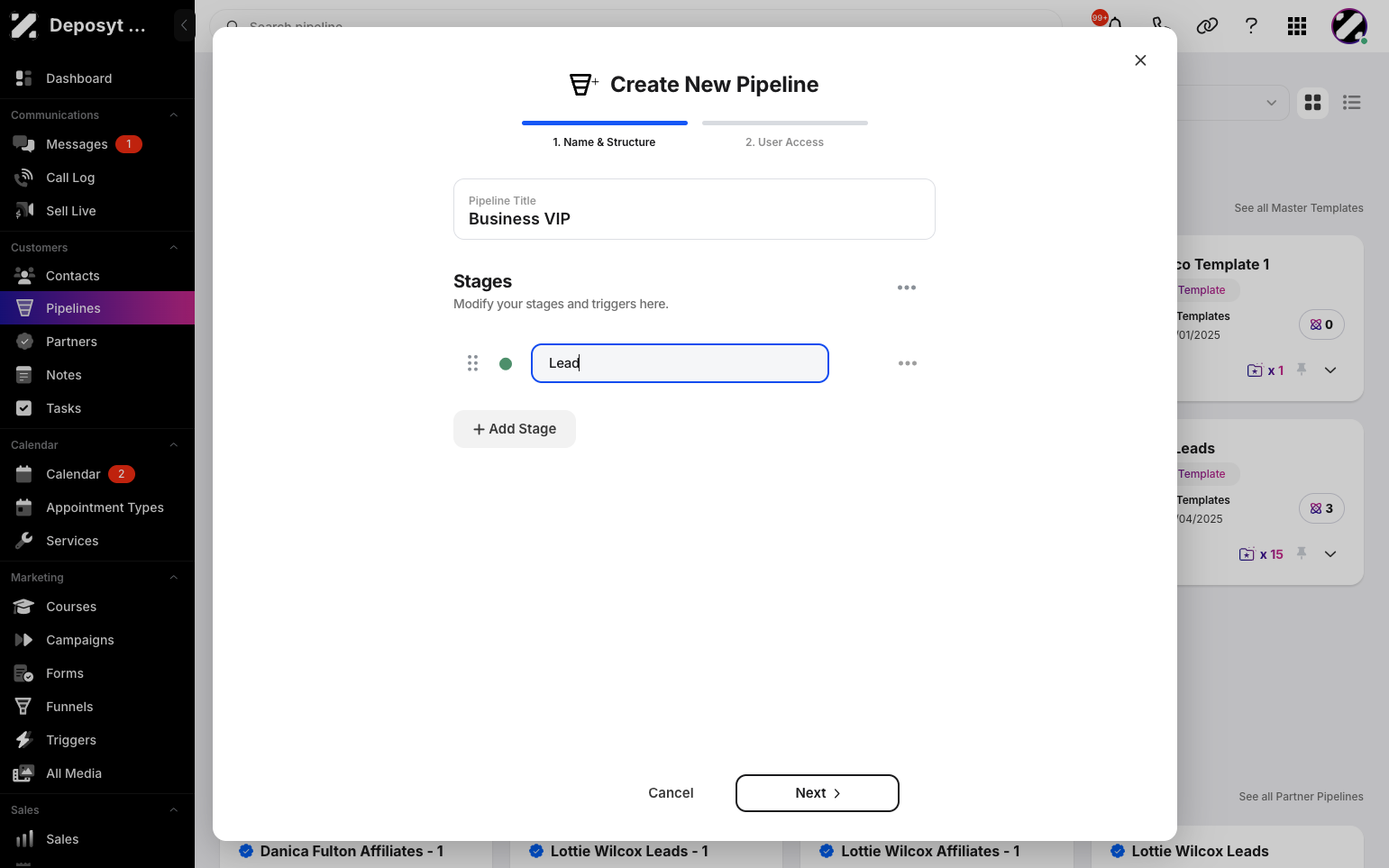1389x868 pixels.
Task: Collapse the Sales section
Action: tap(174, 810)
